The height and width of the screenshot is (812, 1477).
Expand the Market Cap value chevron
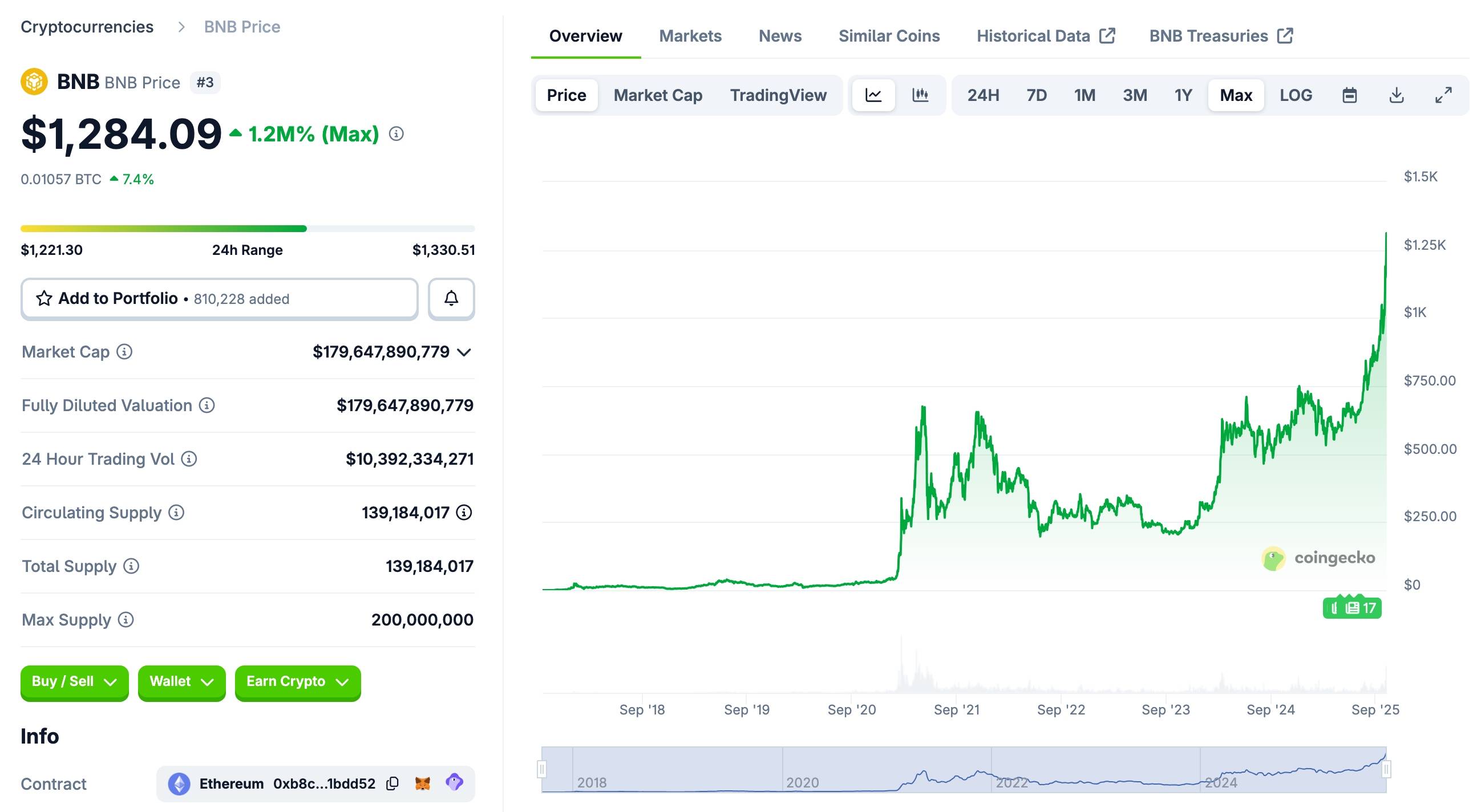464,352
